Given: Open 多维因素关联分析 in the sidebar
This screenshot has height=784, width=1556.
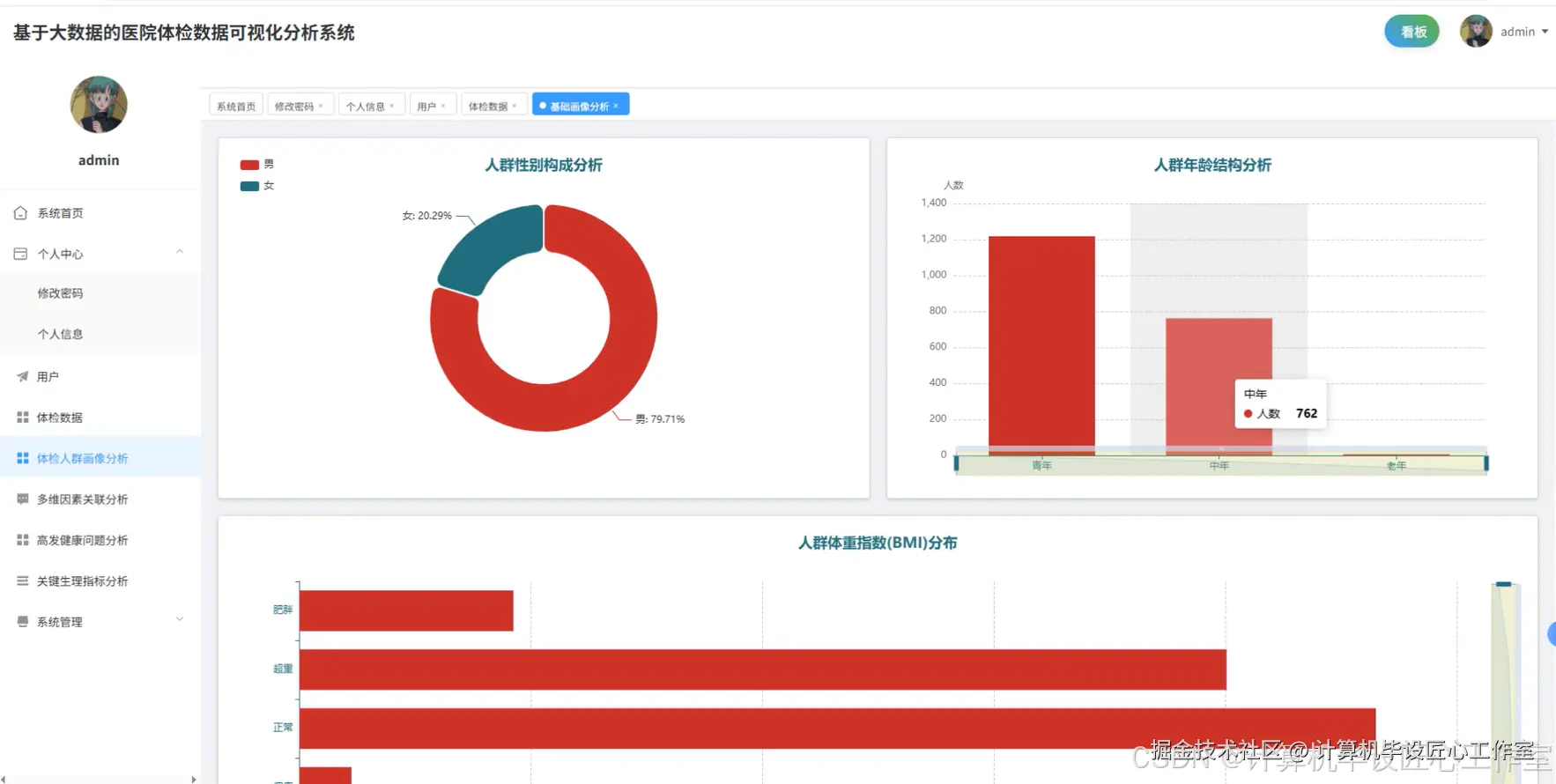Looking at the screenshot, I should coord(100,499).
